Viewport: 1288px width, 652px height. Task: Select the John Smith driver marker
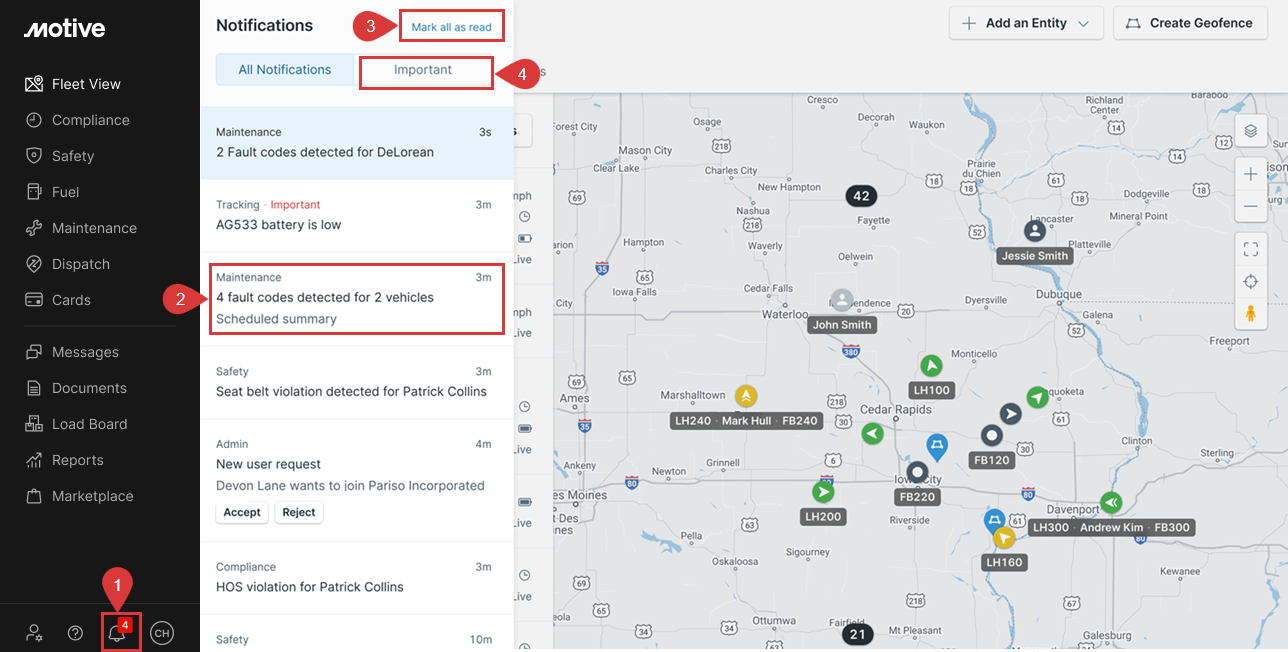tap(842, 300)
